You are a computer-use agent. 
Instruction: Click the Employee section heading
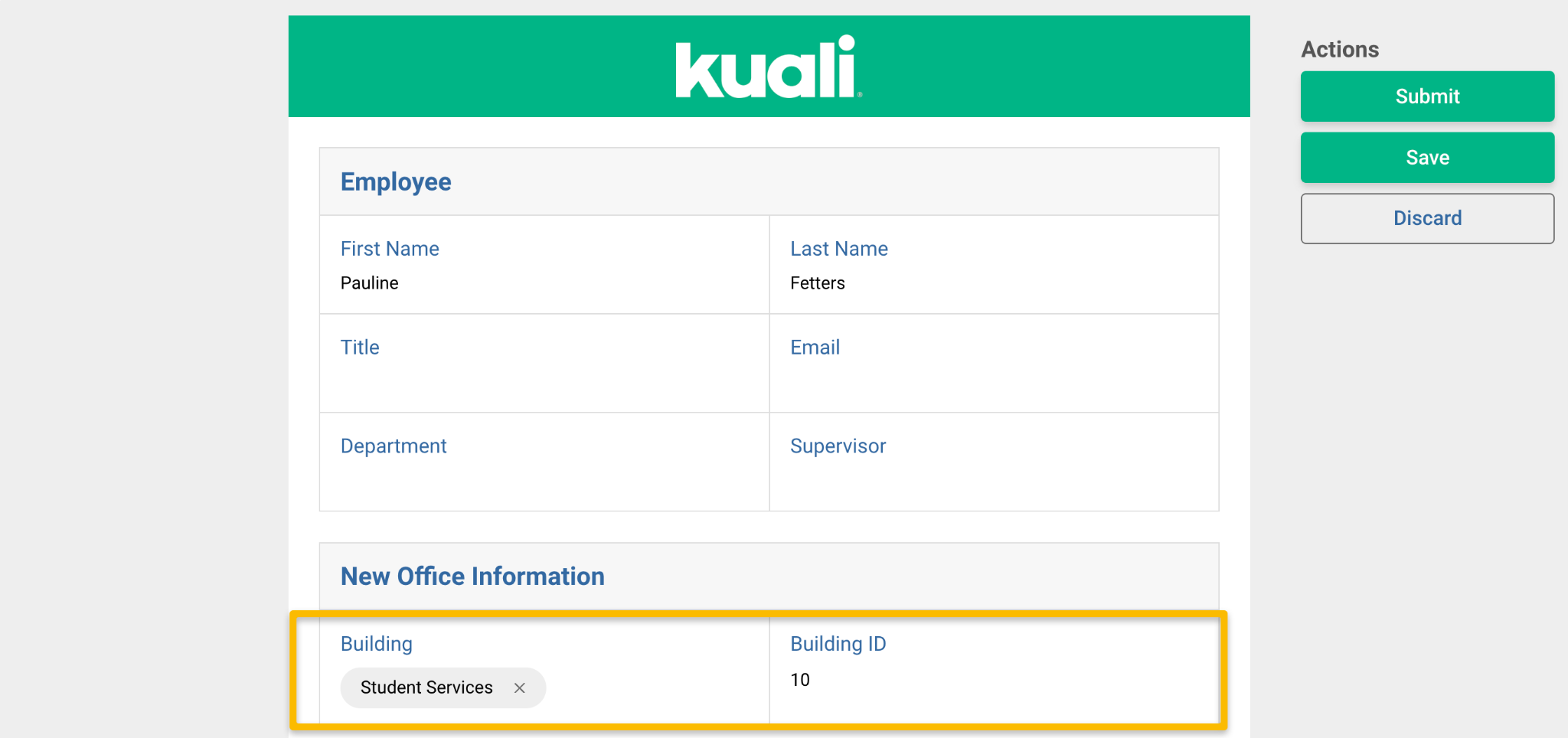pos(396,182)
